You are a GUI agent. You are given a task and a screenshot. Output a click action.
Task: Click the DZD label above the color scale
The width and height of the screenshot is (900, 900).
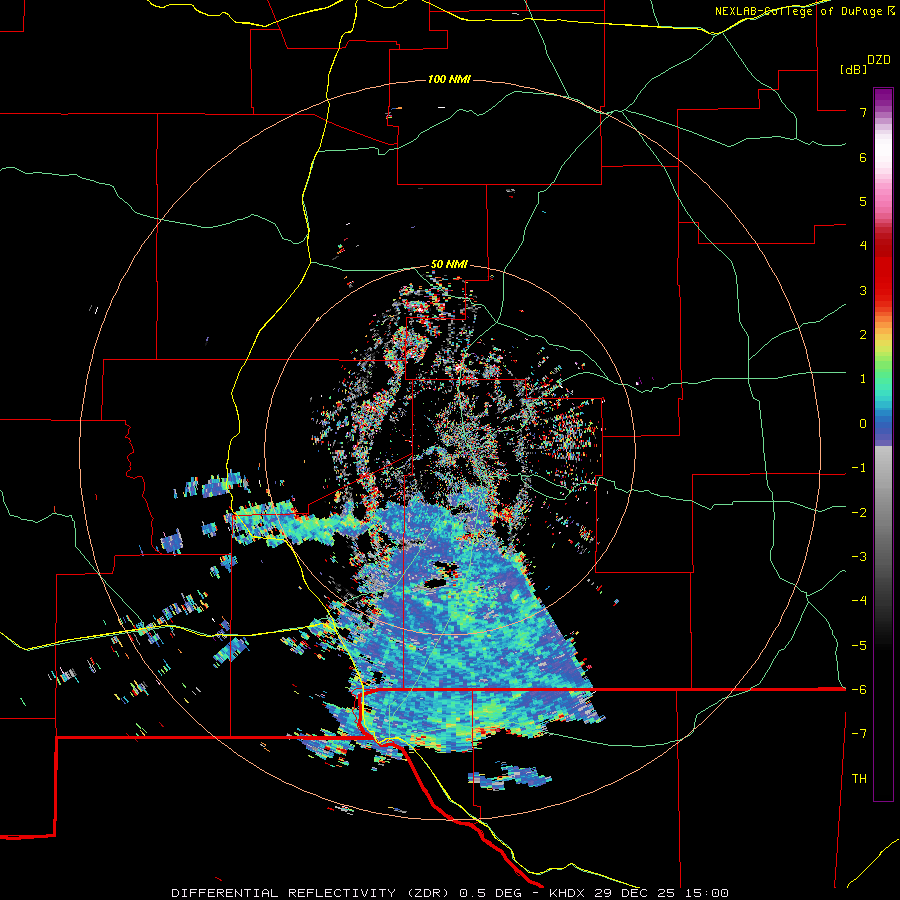point(879,60)
